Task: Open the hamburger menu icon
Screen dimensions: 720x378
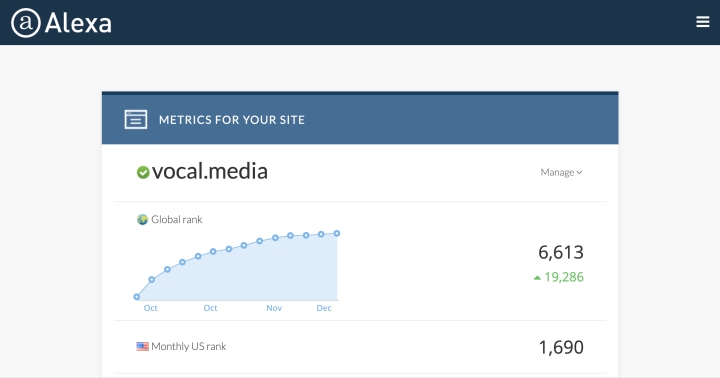Action: 703,22
